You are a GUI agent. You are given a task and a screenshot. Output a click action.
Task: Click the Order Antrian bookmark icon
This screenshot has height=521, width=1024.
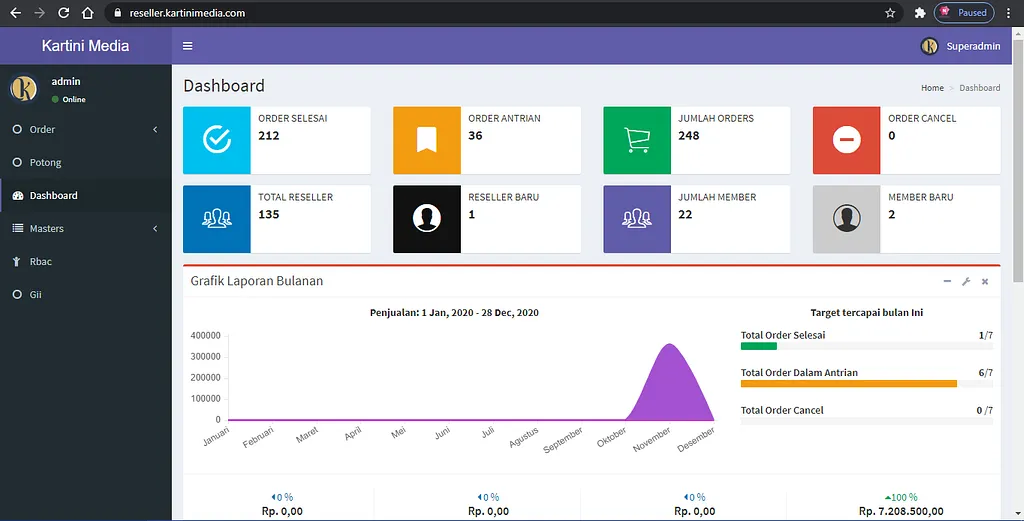click(x=427, y=140)
